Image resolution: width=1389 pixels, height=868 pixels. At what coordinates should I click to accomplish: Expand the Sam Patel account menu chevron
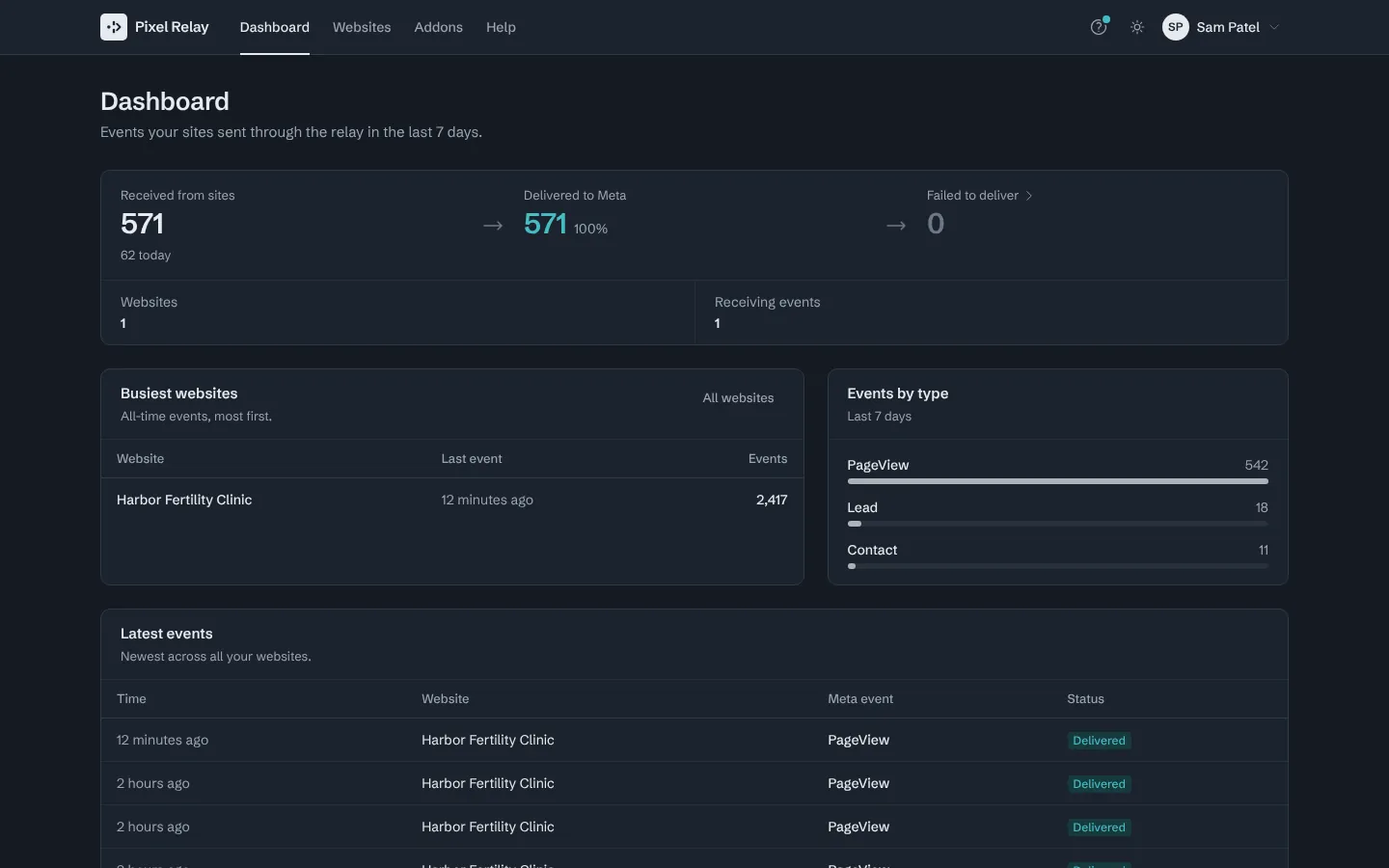(x=1274, y=27)
